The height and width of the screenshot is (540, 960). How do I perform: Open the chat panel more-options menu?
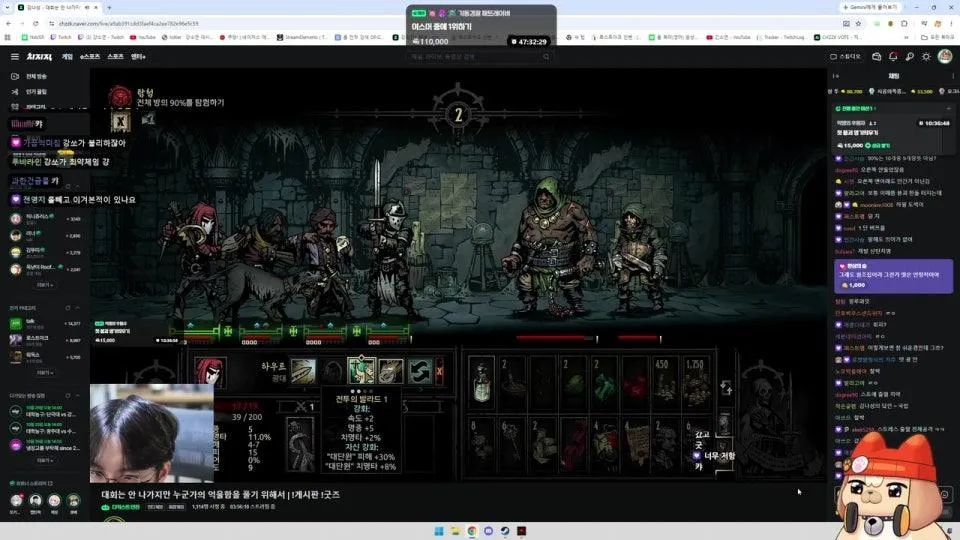(x=953, y=76)
